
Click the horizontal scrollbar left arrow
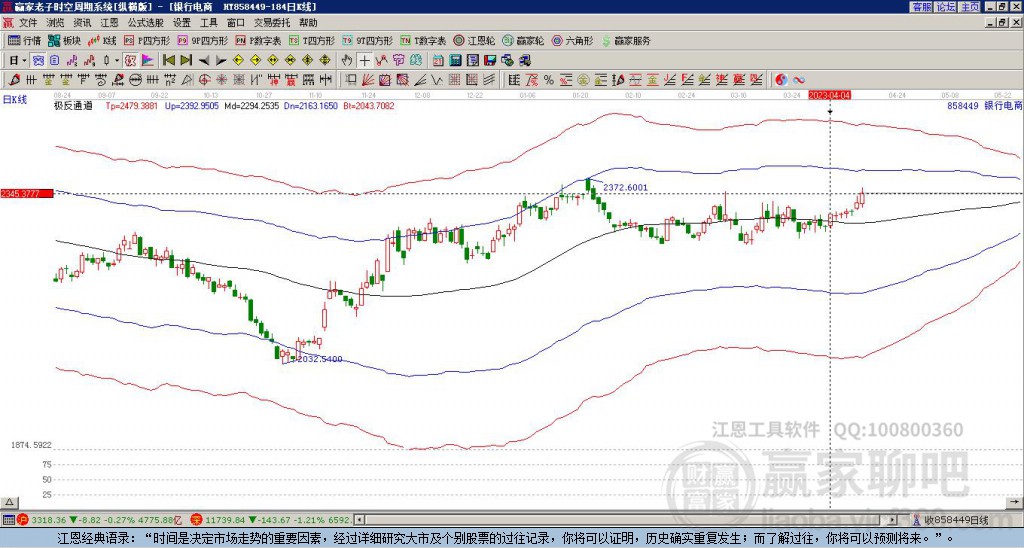point(359,520)
